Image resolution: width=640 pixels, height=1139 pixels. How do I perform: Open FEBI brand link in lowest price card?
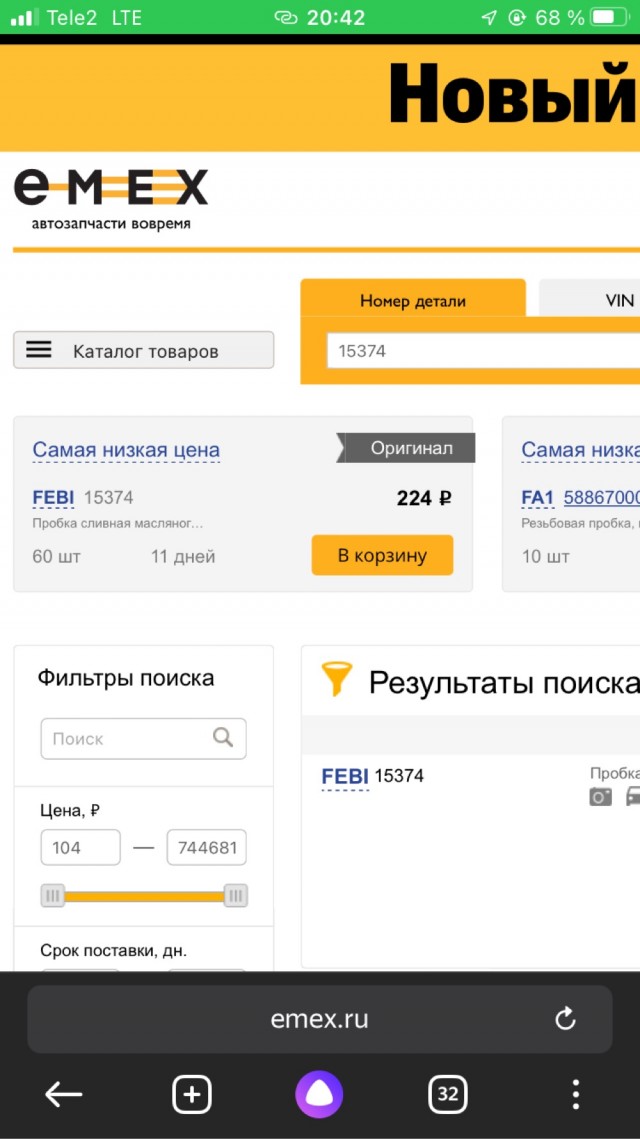pos(54,498)
